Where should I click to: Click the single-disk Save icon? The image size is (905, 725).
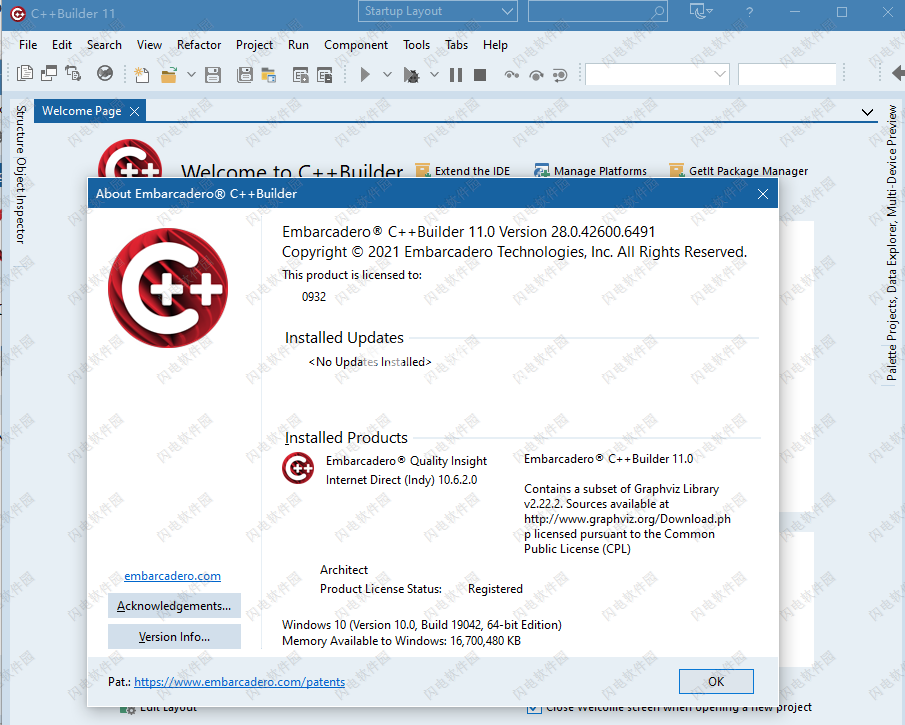[x=213, y=74]
